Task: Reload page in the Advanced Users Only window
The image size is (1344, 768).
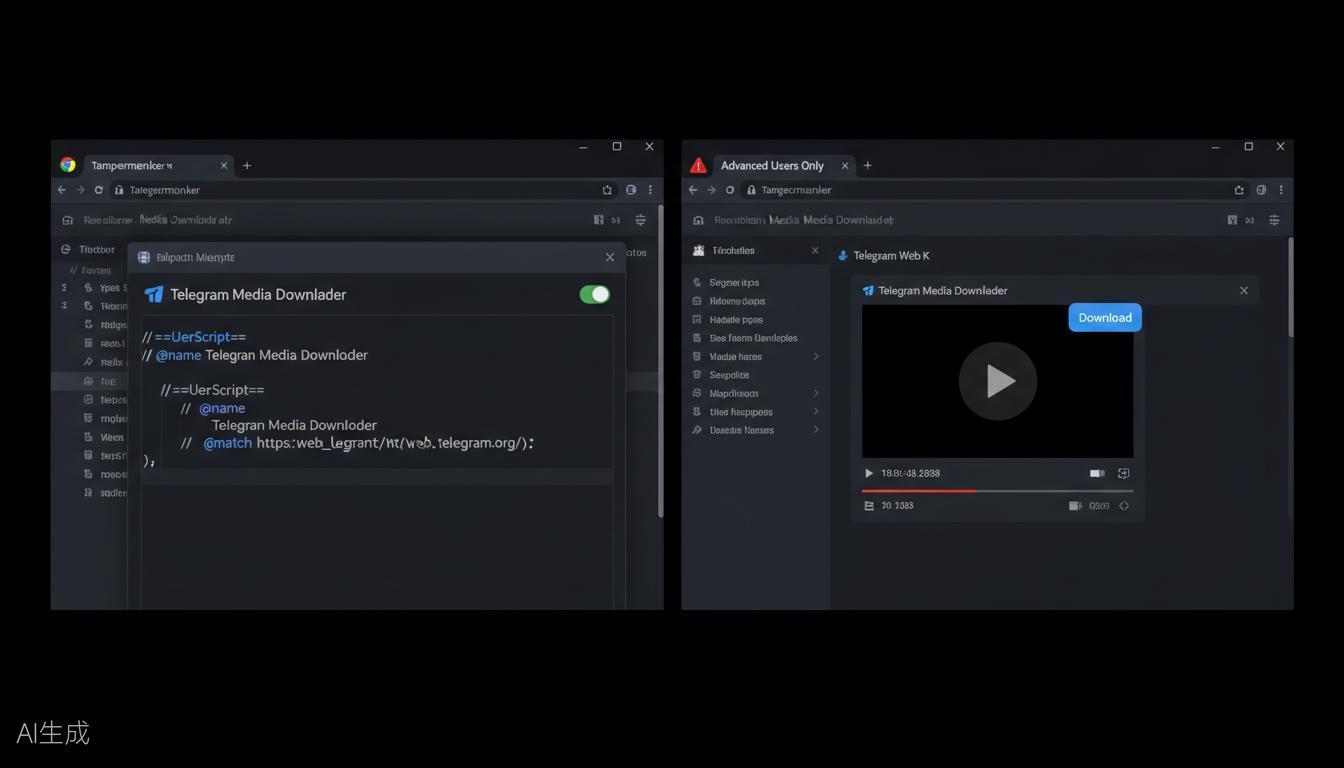Action: (730, 190)
